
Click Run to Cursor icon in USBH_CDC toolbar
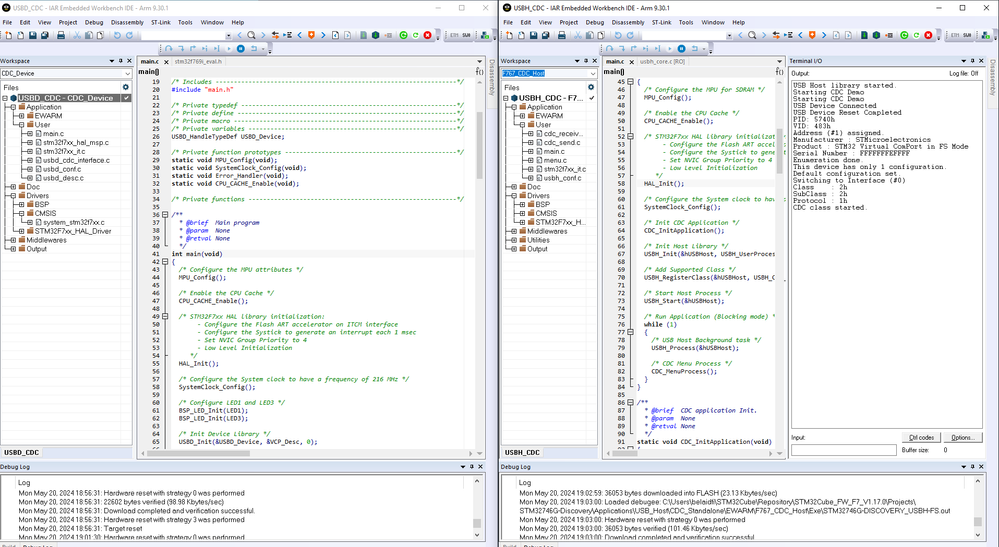[658, 48]
